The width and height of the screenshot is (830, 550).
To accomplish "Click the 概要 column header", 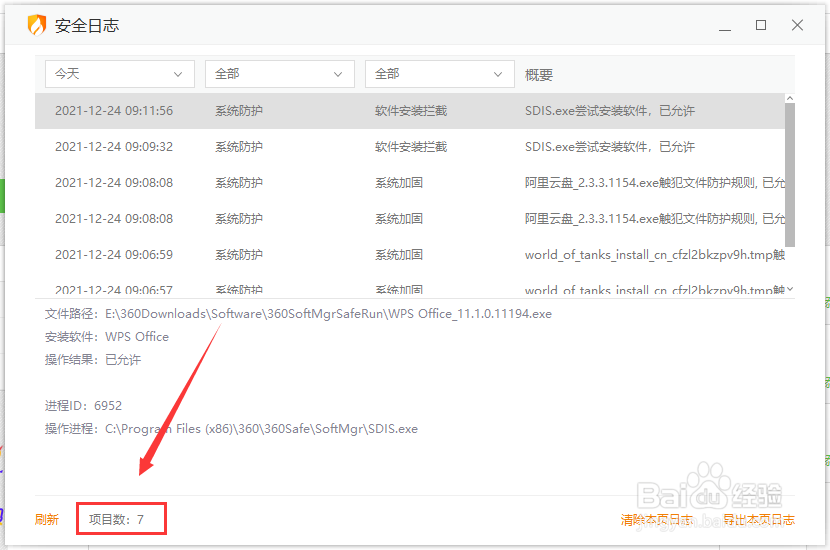I will point(539,75).
